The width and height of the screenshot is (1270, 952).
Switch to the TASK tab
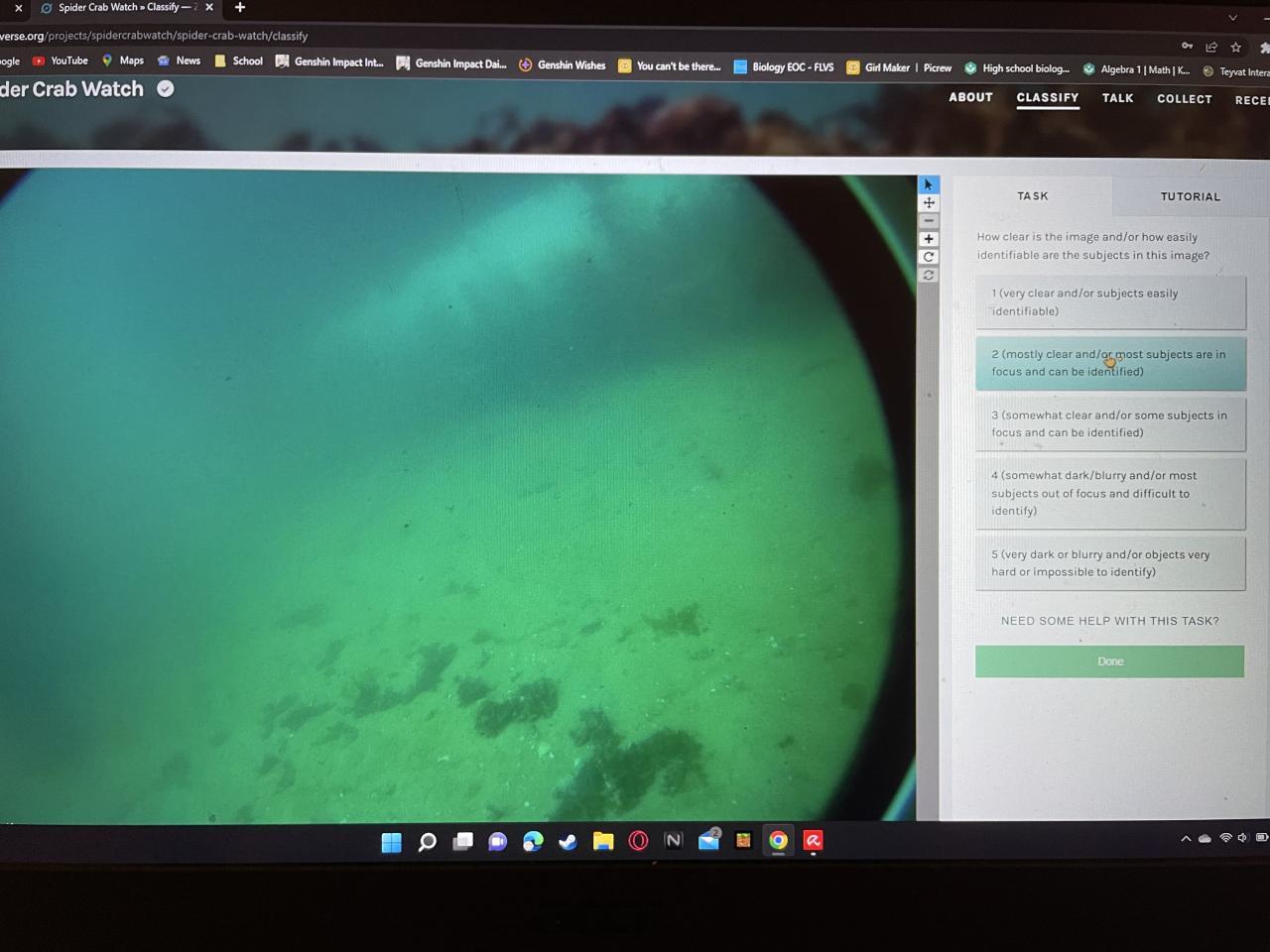[x=1033, y=195]
